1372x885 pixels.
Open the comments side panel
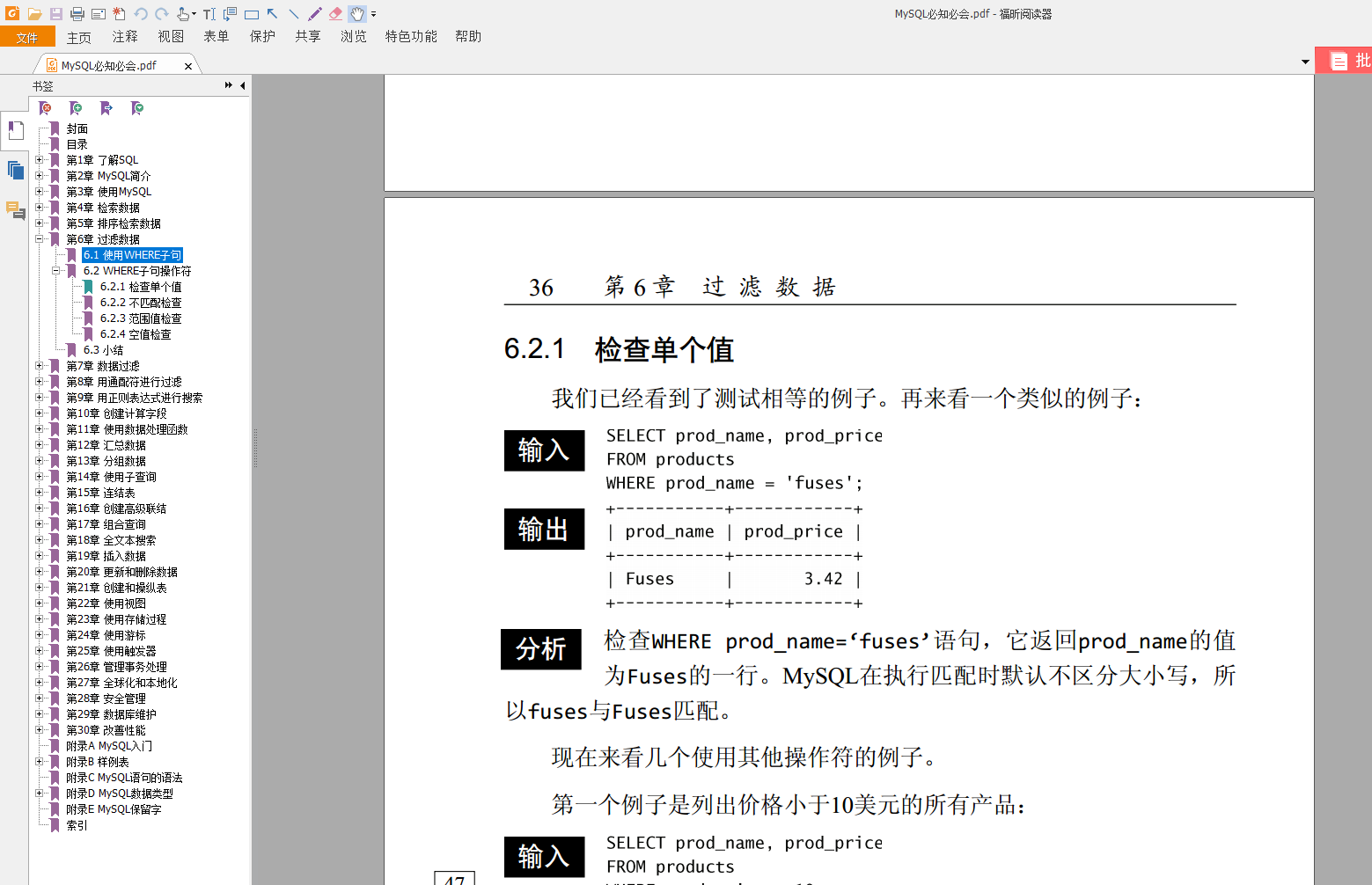(x=15, y=210)
